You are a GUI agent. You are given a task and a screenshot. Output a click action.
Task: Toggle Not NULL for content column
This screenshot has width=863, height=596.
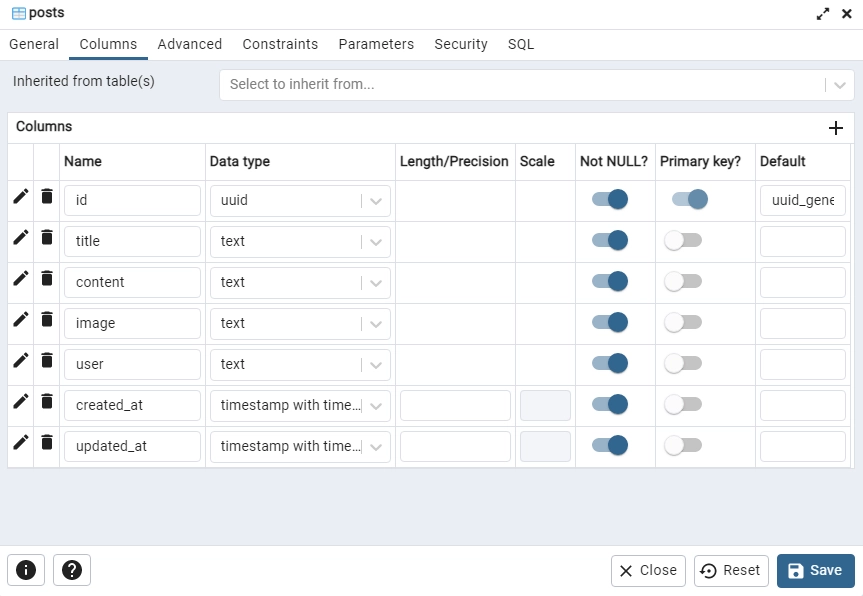pos(610,281)
